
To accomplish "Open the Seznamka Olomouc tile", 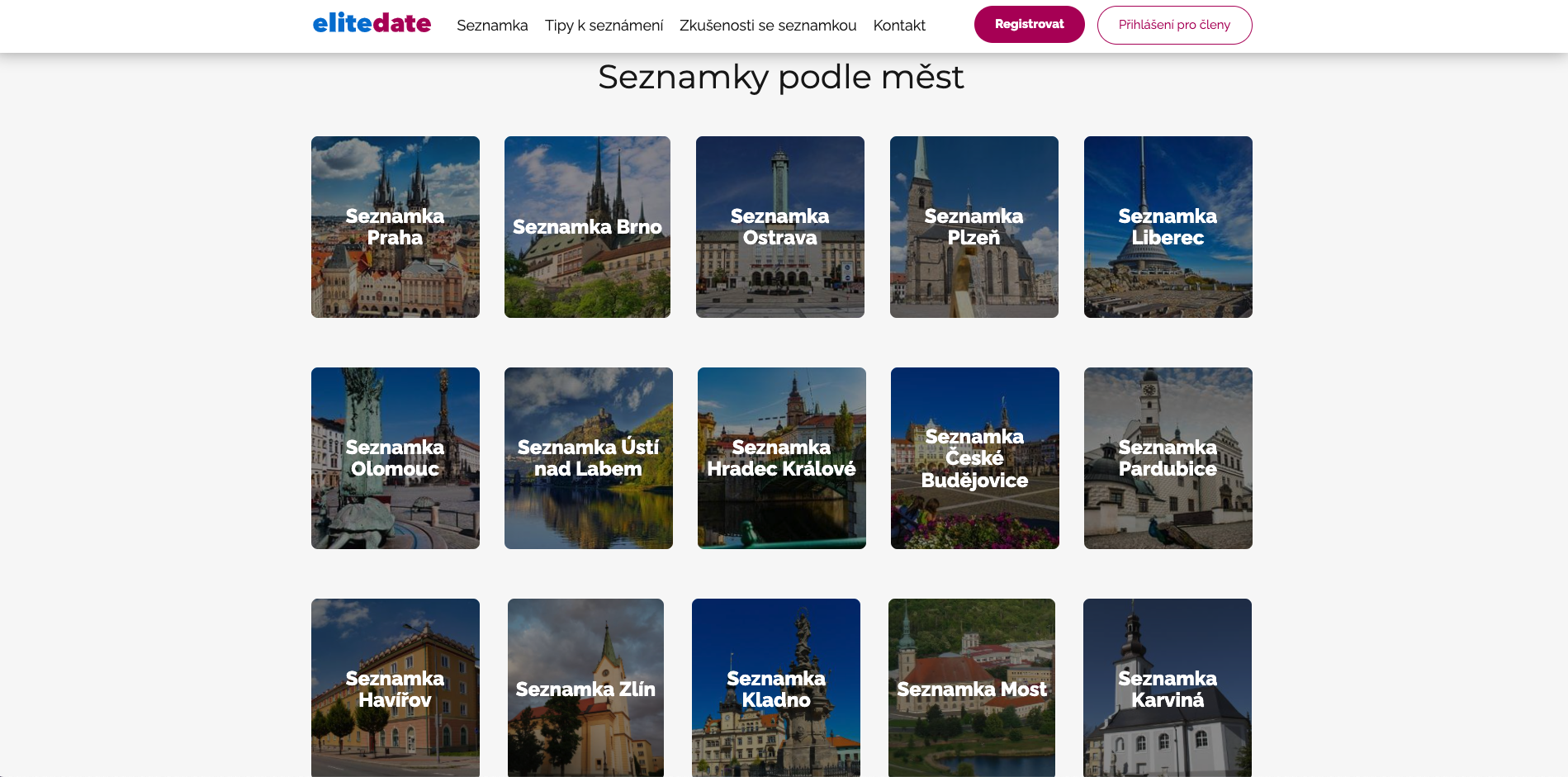I will coord(396,458).
